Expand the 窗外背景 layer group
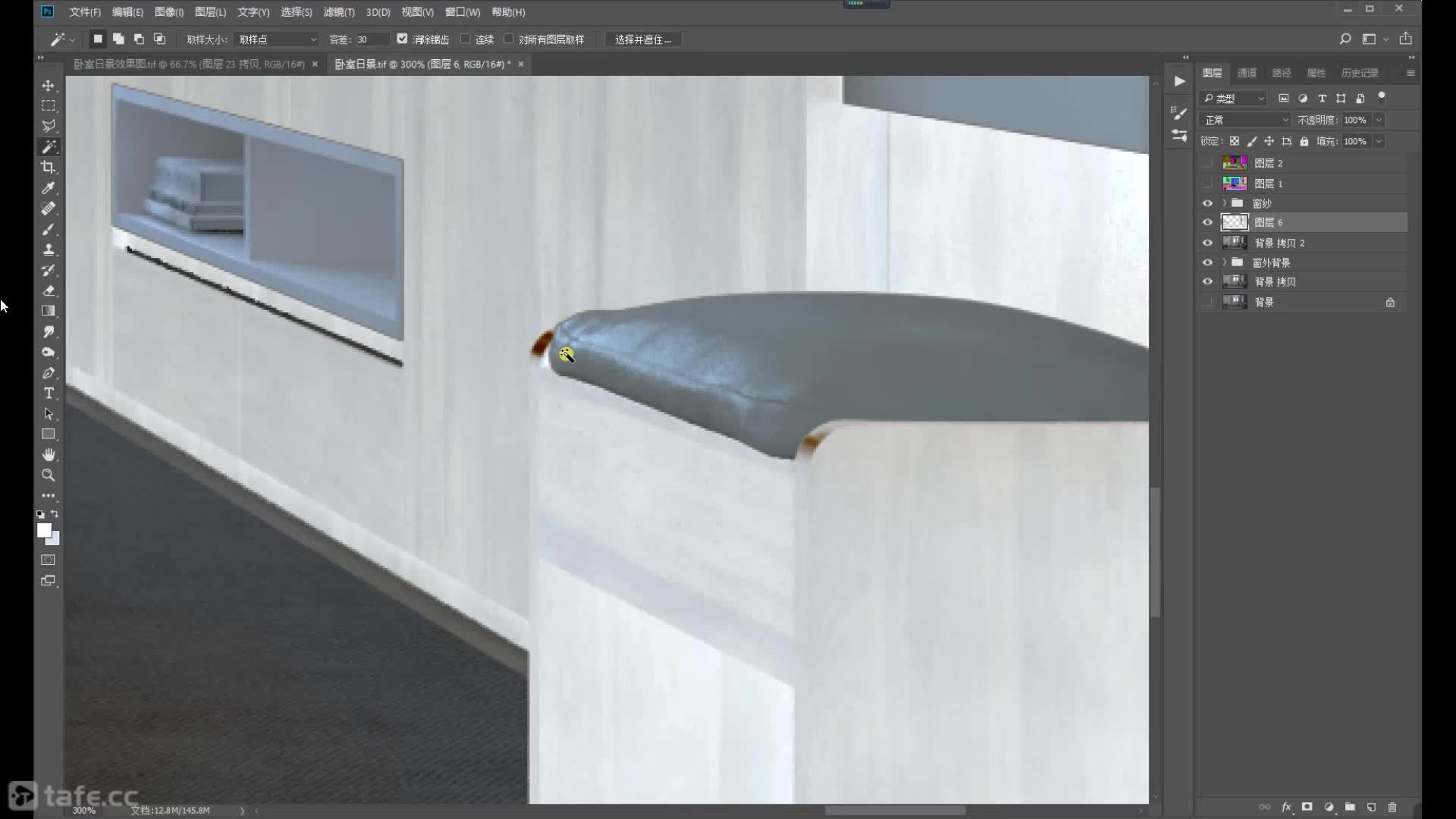The height and width of the screenshot is (819, 1456). click(1224, 262)
